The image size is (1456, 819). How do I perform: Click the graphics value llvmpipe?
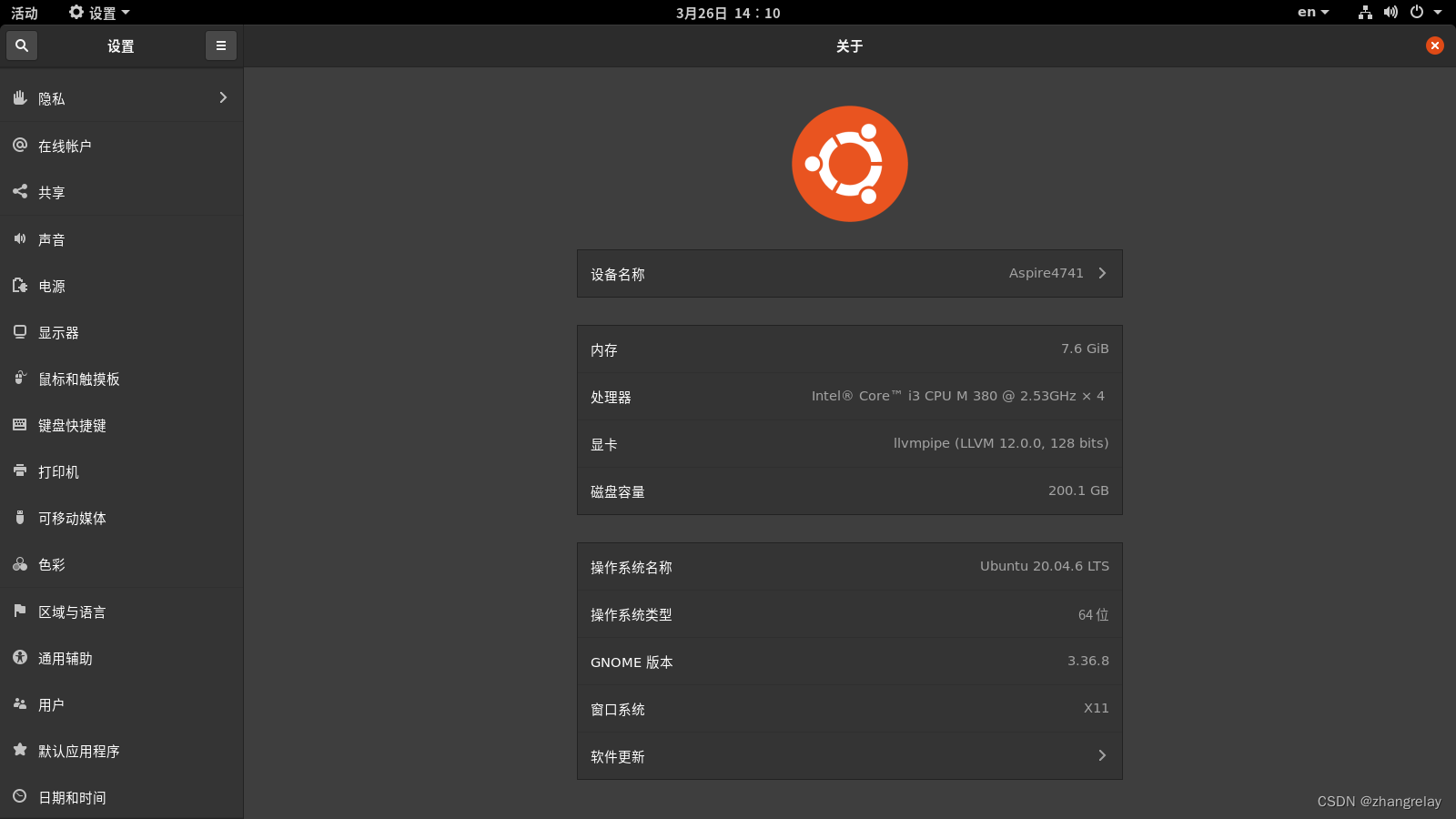click(x=1001, y=443)
